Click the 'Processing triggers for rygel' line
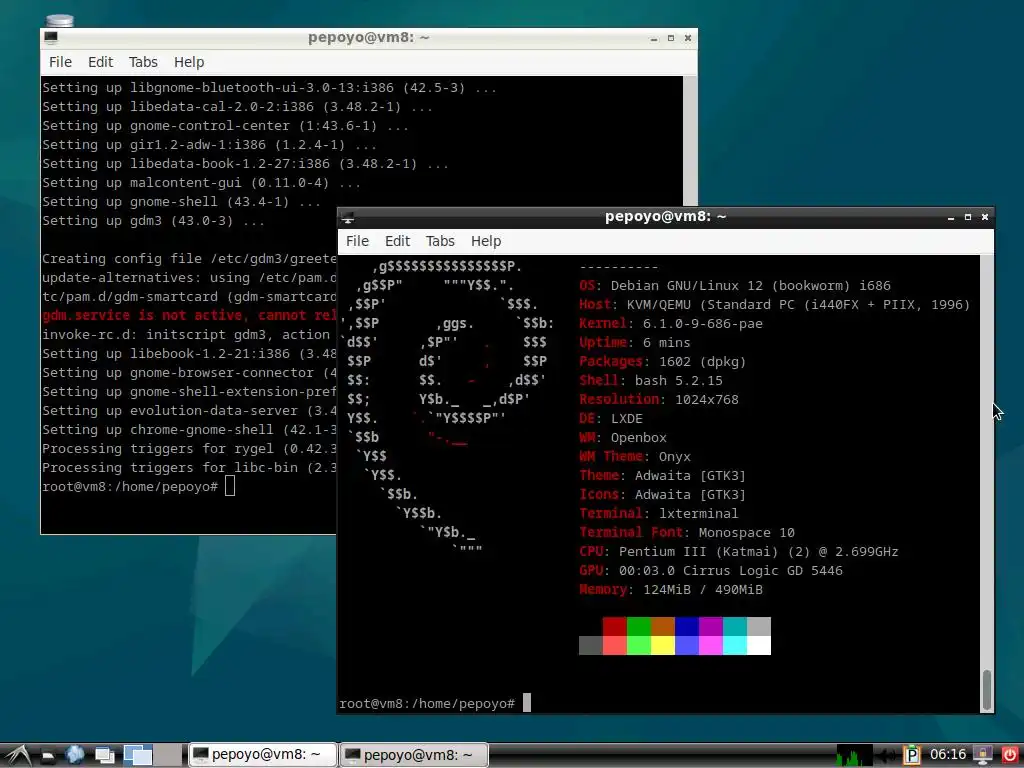The width and height of the screenshot is (1024, 768). pos(189,449)
